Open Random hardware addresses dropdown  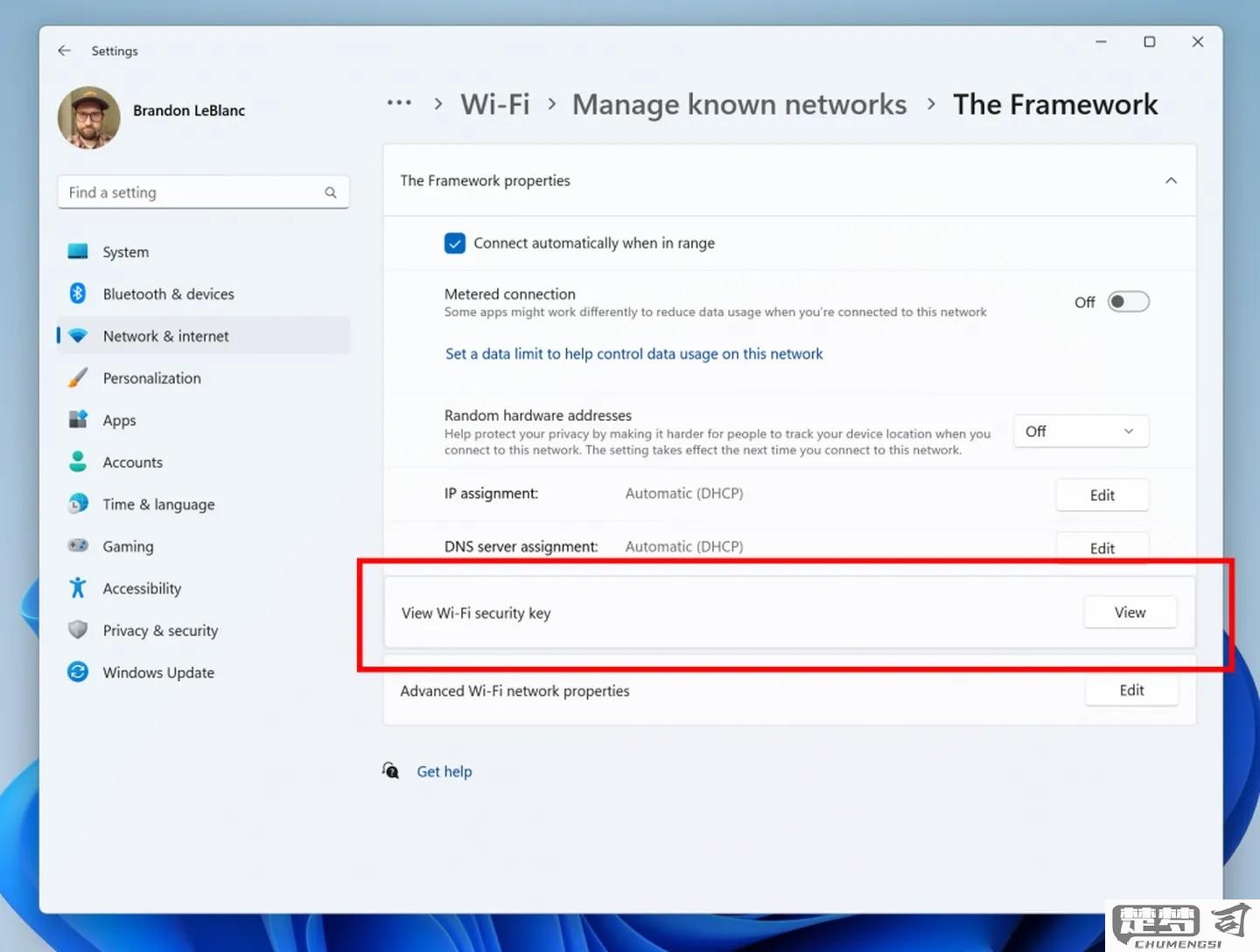tap(1081, 431)
